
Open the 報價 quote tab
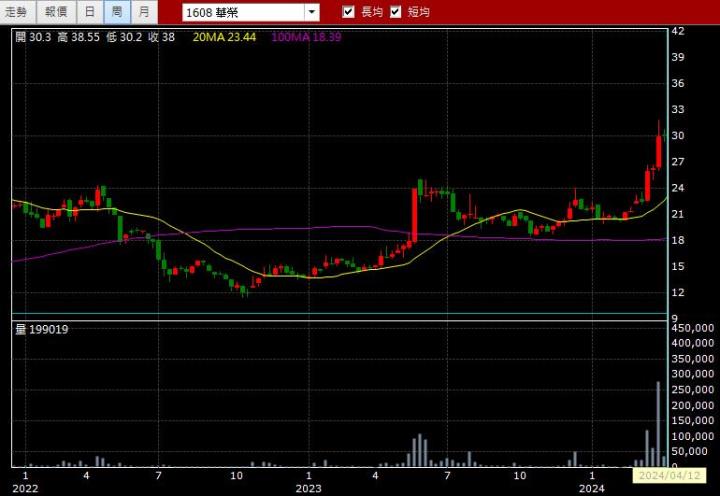click(x=56, y=12)
